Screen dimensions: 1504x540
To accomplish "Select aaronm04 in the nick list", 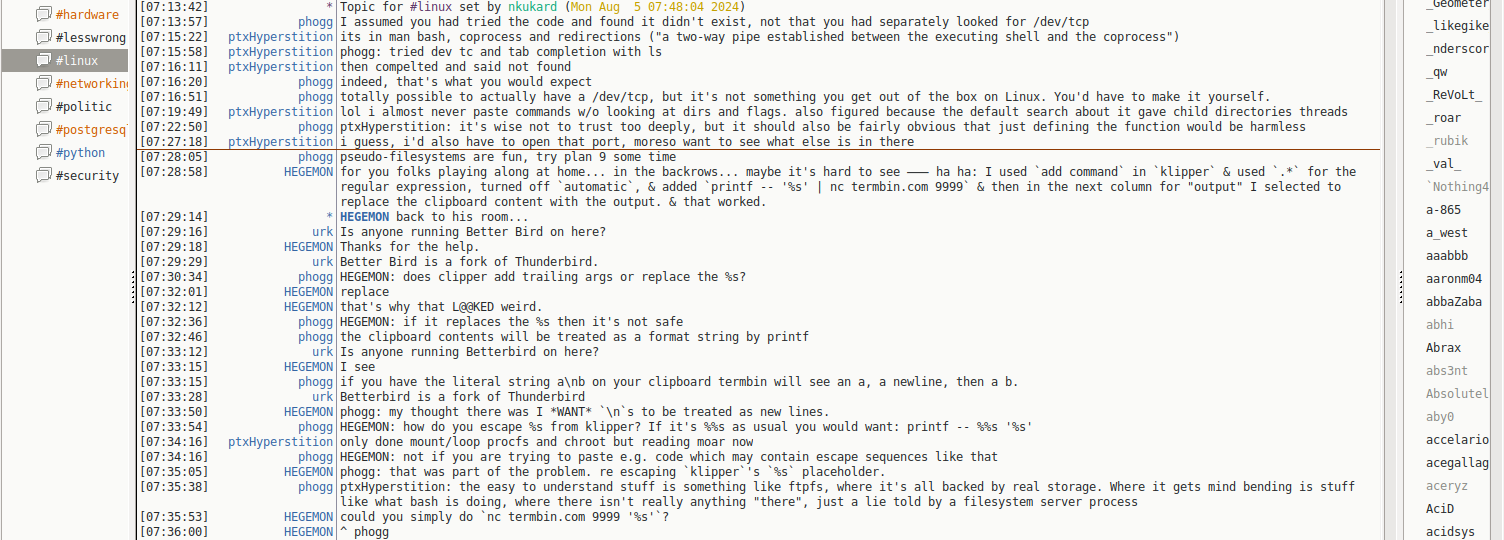I will click(x=1454, y=279).
